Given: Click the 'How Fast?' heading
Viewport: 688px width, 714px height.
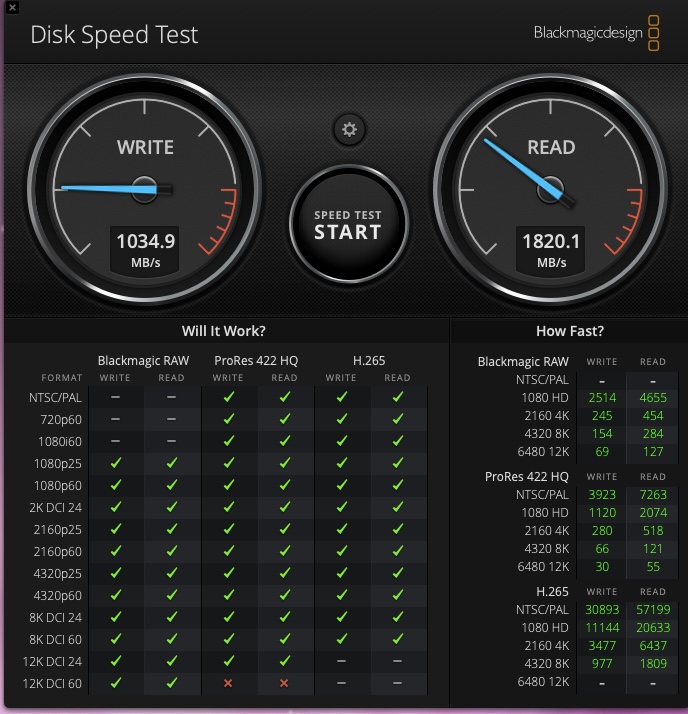Looking at the screenshot, I should click(570, 331).
